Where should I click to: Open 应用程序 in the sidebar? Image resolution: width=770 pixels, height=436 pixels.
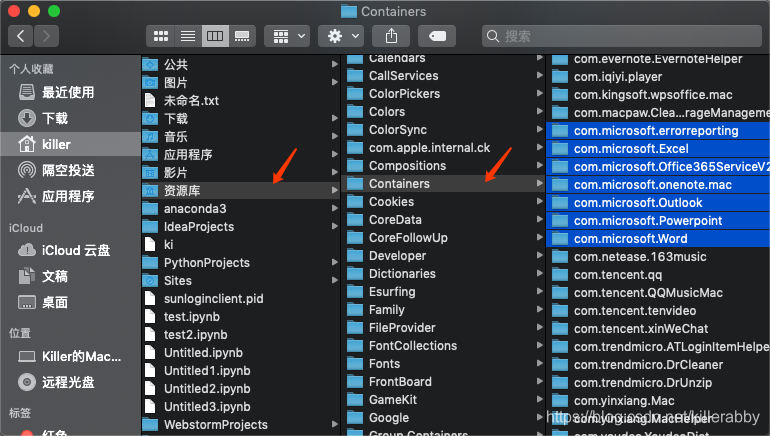coord(70,196)
